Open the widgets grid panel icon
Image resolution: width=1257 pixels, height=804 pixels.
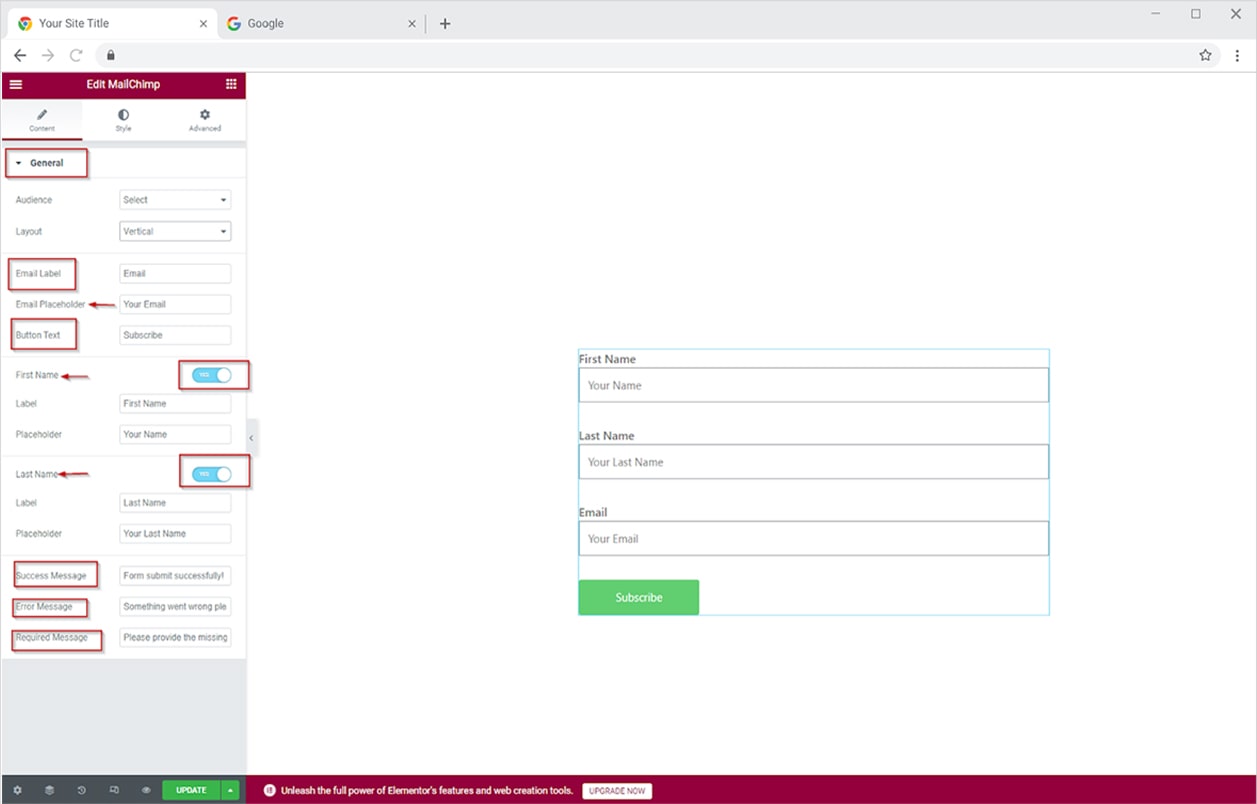pos(231,85)
